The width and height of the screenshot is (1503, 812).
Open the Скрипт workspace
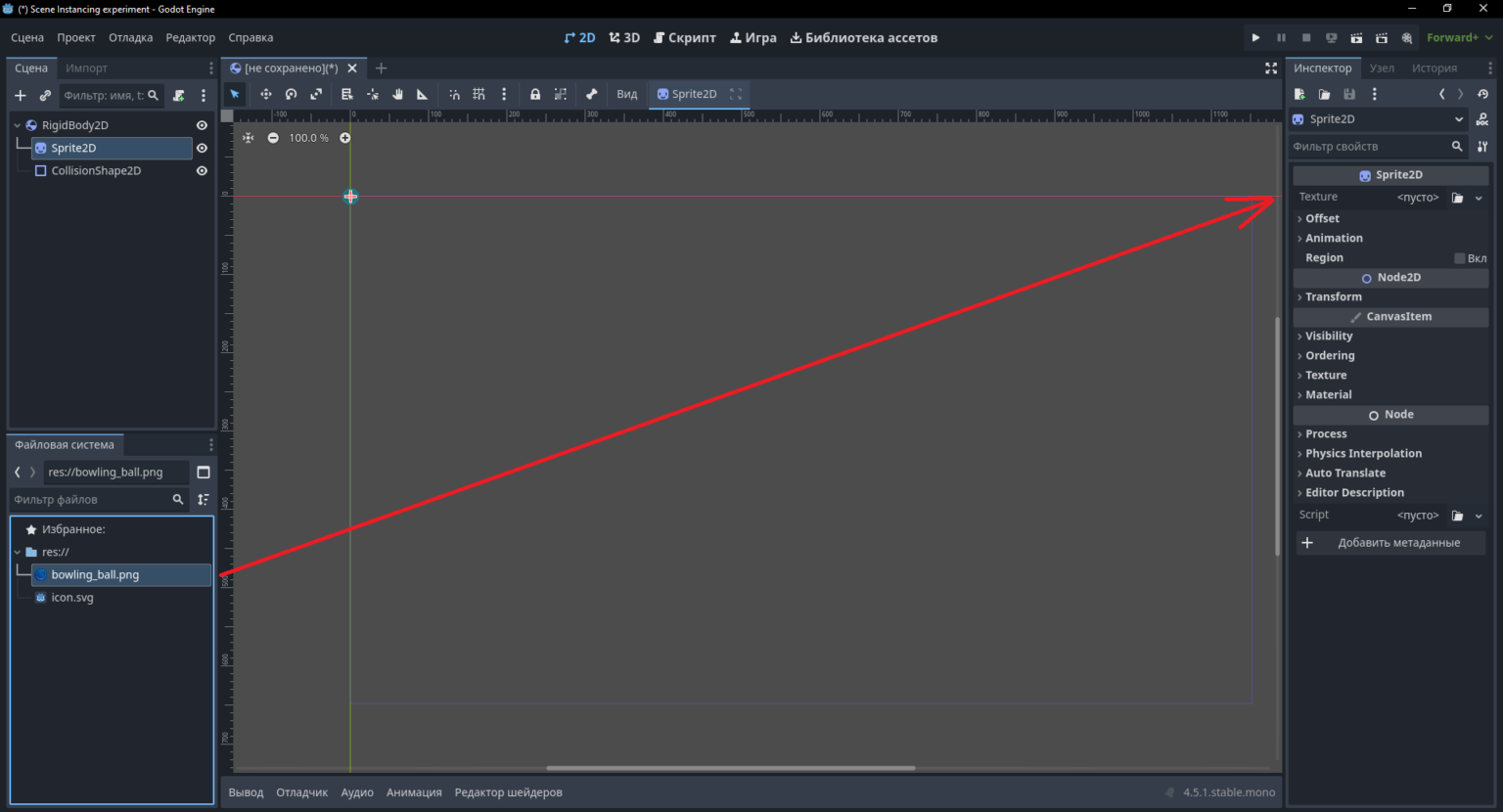(685, 38)
